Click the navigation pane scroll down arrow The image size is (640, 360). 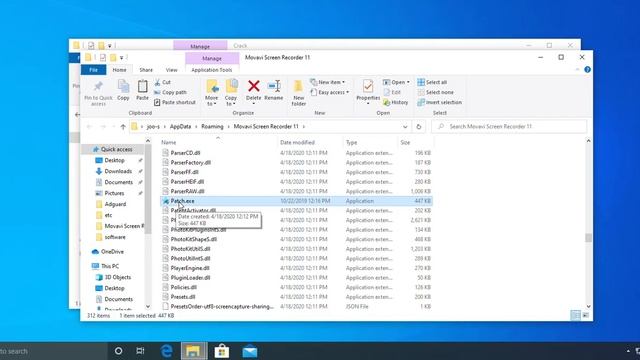tap(148, 307)
